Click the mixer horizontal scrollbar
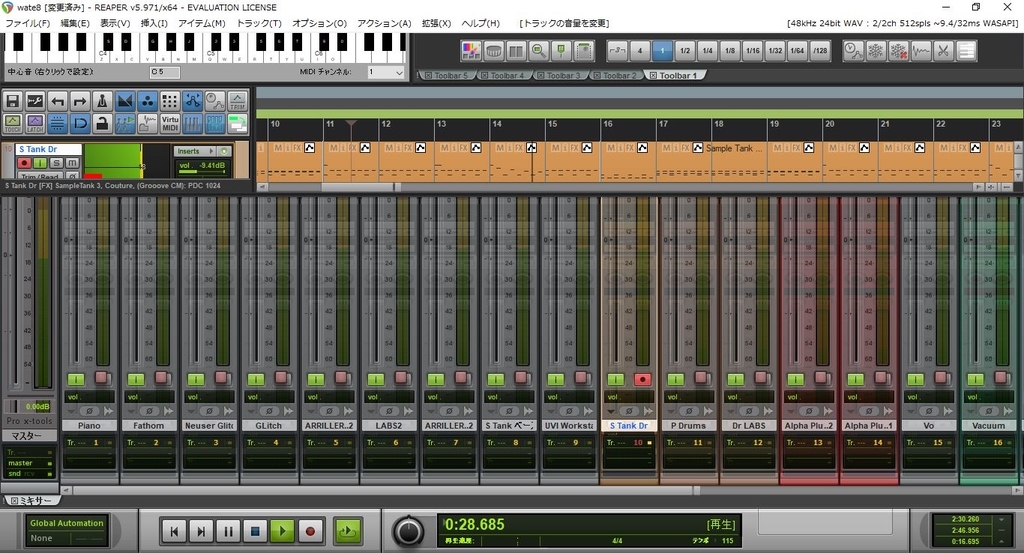The width and height of the screenshot is (1024, 553). coord(385,490)
